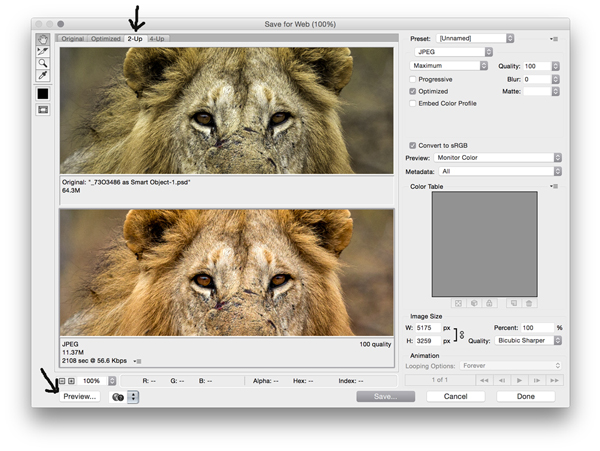This screenshot has height=451, width=600.
Task: Click the delete color trash icon
Action: pyautogui.click(x=529, y=303)
